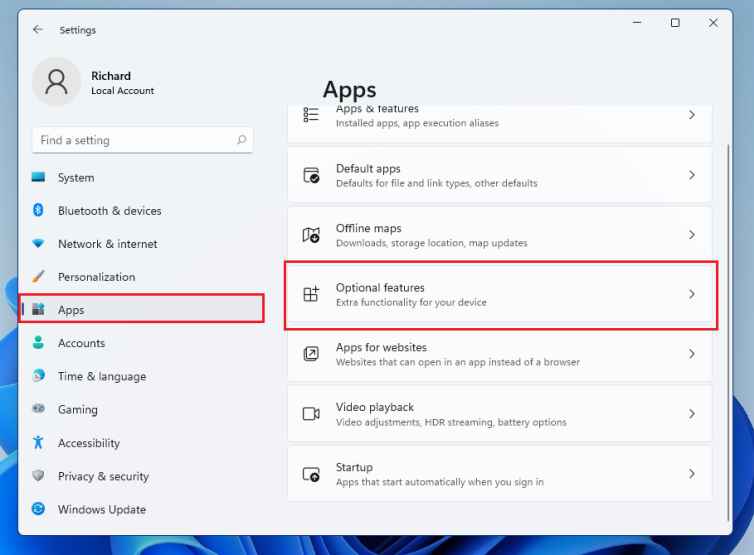Click the Network & internet wifi icon
Image resolution: width=754 pixels, height=555 pixels.
point(39,243)
